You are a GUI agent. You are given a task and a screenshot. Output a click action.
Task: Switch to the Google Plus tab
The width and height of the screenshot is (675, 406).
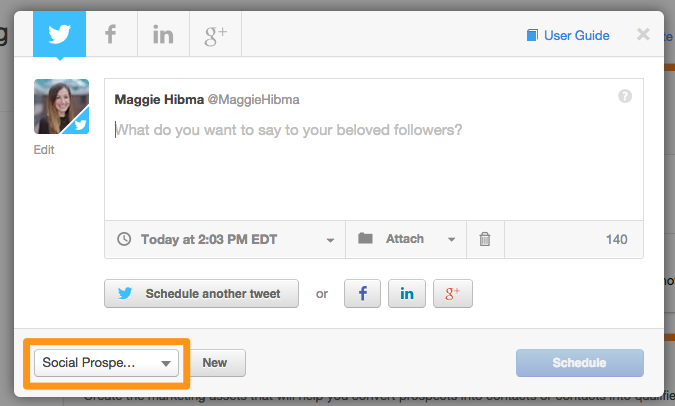pyautogui.click(x=215, y=34)
